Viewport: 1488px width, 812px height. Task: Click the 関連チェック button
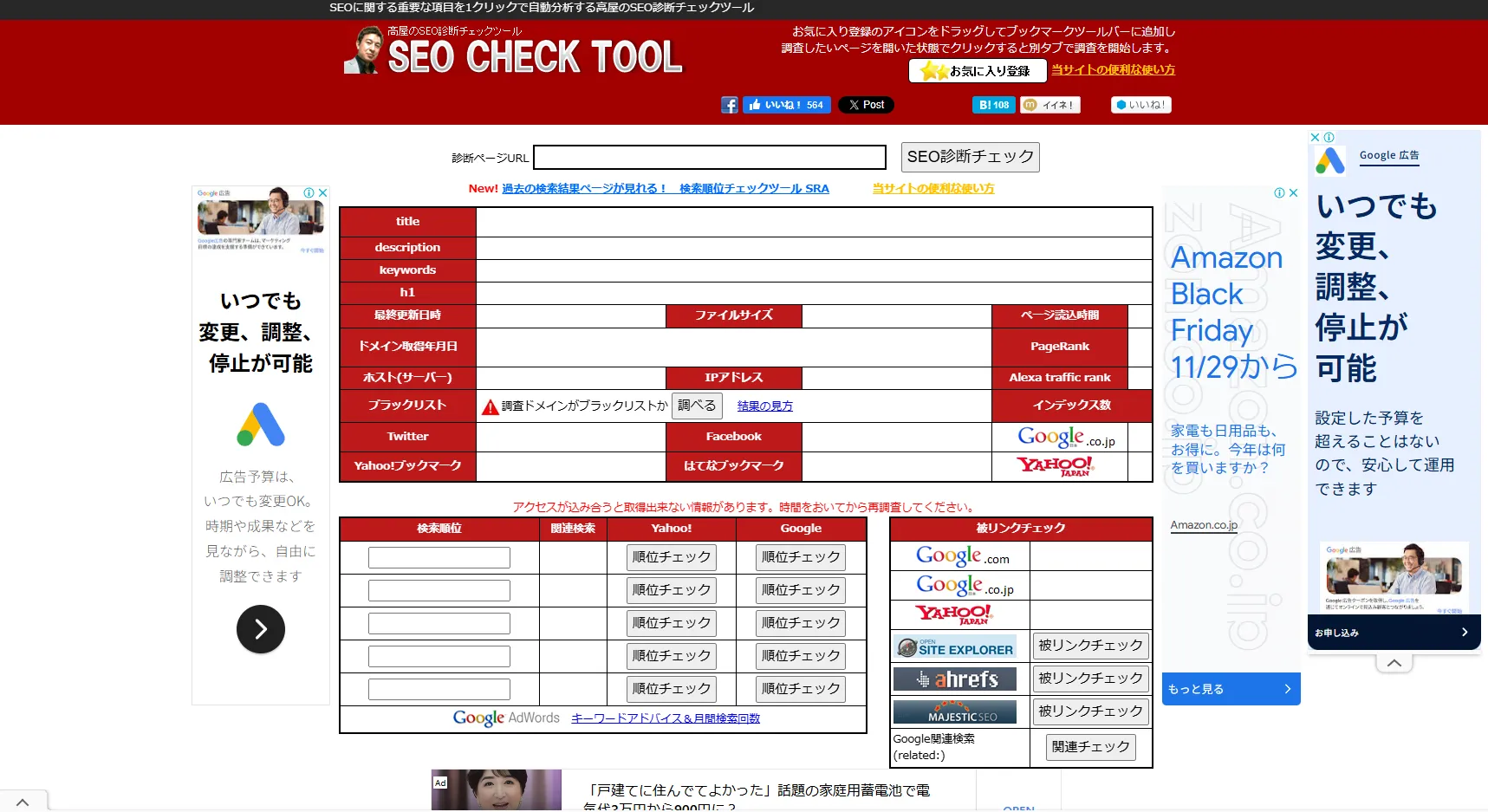[1090, 747]
